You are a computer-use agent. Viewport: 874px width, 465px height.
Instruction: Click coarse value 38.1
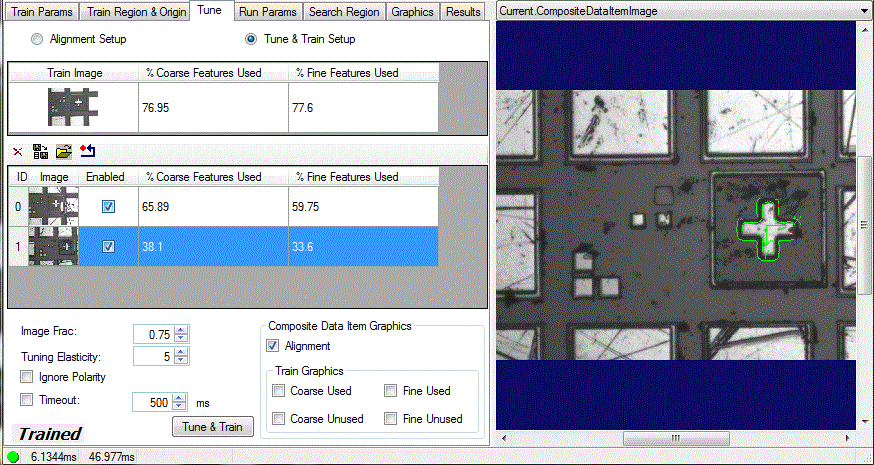click(152, 246)
